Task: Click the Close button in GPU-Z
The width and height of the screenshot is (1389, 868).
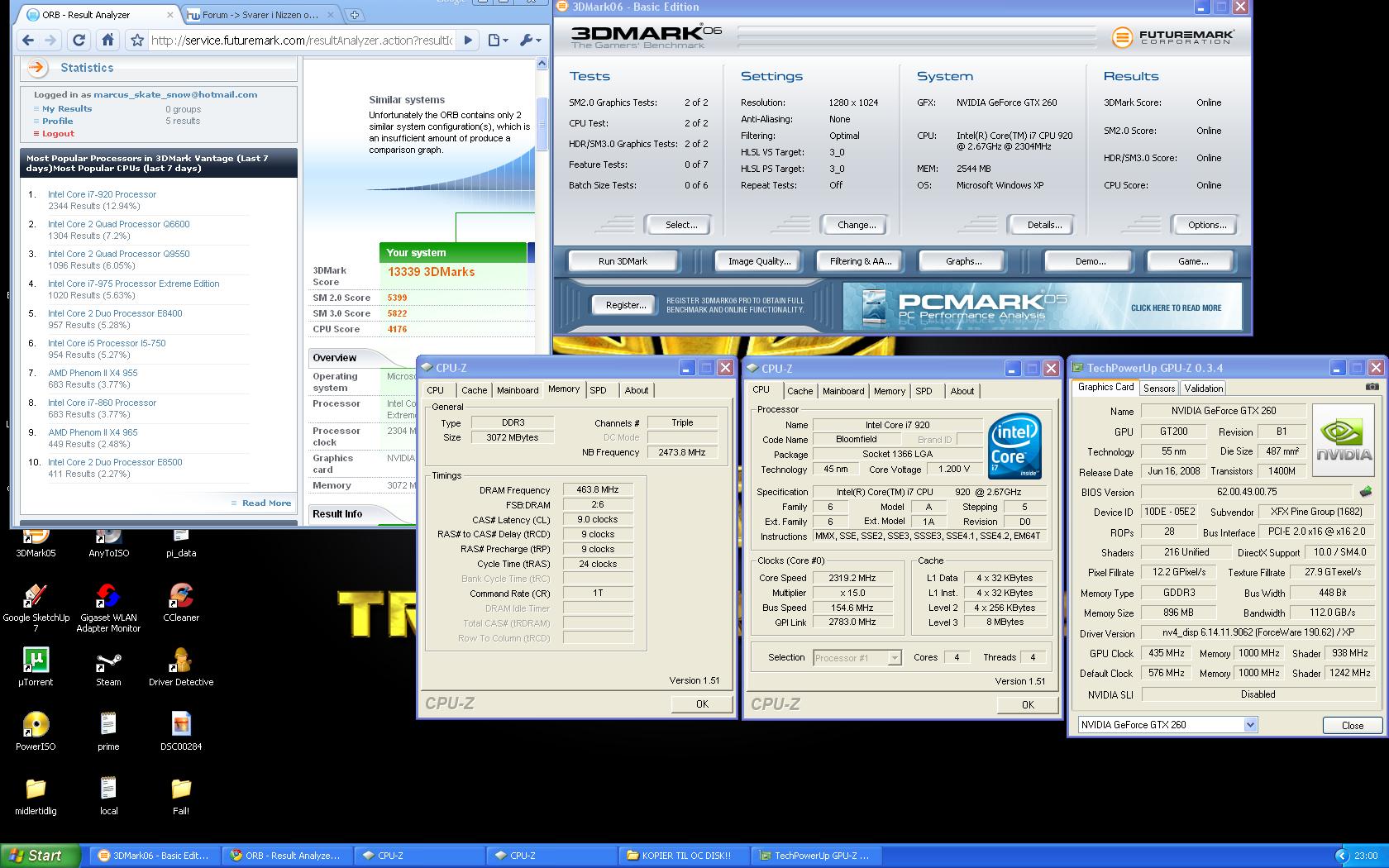Action: pos(1353,725)
